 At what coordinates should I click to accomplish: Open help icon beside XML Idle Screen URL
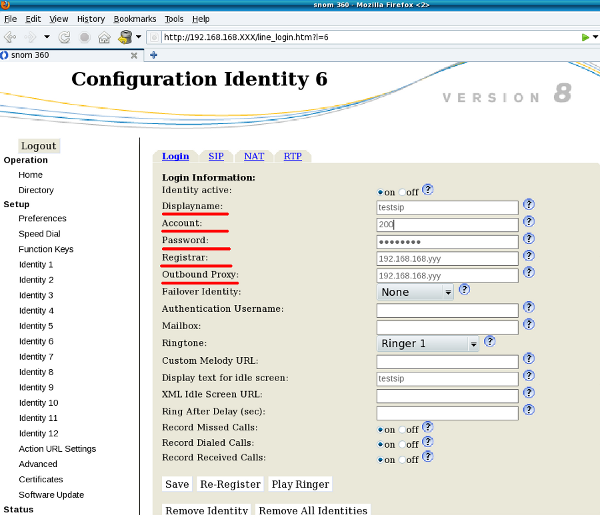(x=529, y=392)
